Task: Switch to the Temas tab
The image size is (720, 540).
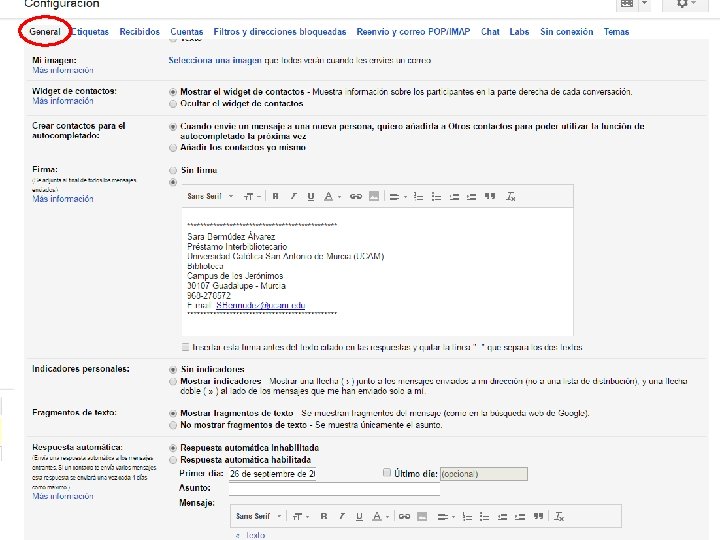Action: point(616,32)
